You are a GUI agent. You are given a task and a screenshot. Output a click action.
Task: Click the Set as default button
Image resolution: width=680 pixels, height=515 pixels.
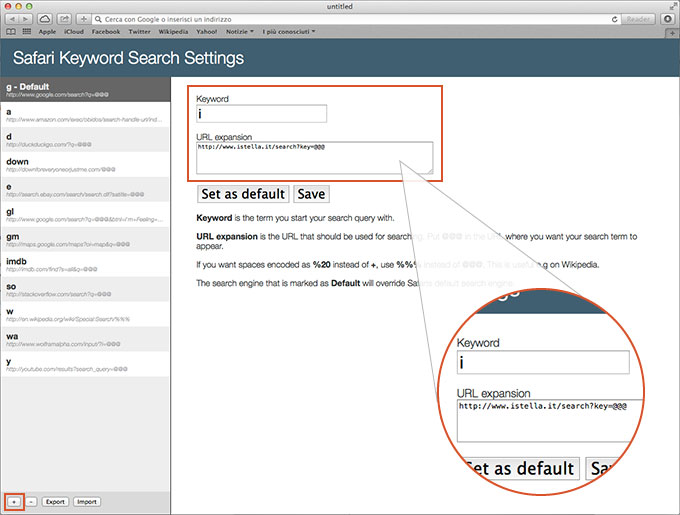click(243, 194)
